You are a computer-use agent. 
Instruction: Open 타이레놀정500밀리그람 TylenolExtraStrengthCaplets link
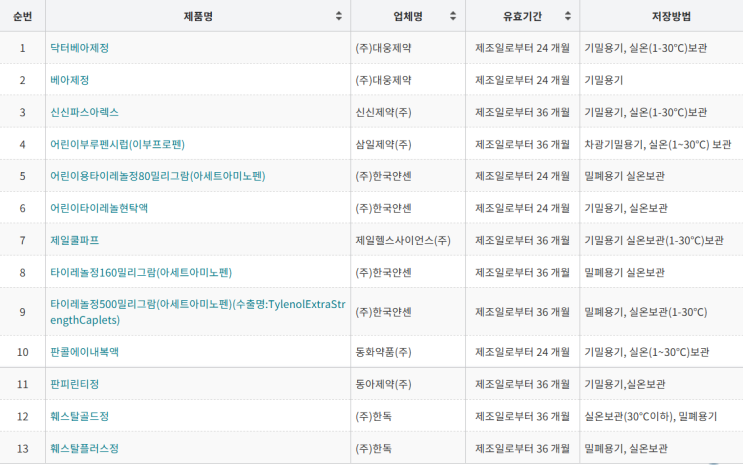198,312
